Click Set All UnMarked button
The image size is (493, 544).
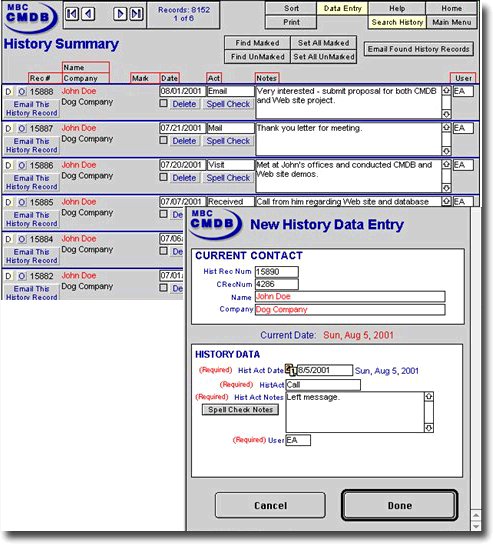point(323,57)
